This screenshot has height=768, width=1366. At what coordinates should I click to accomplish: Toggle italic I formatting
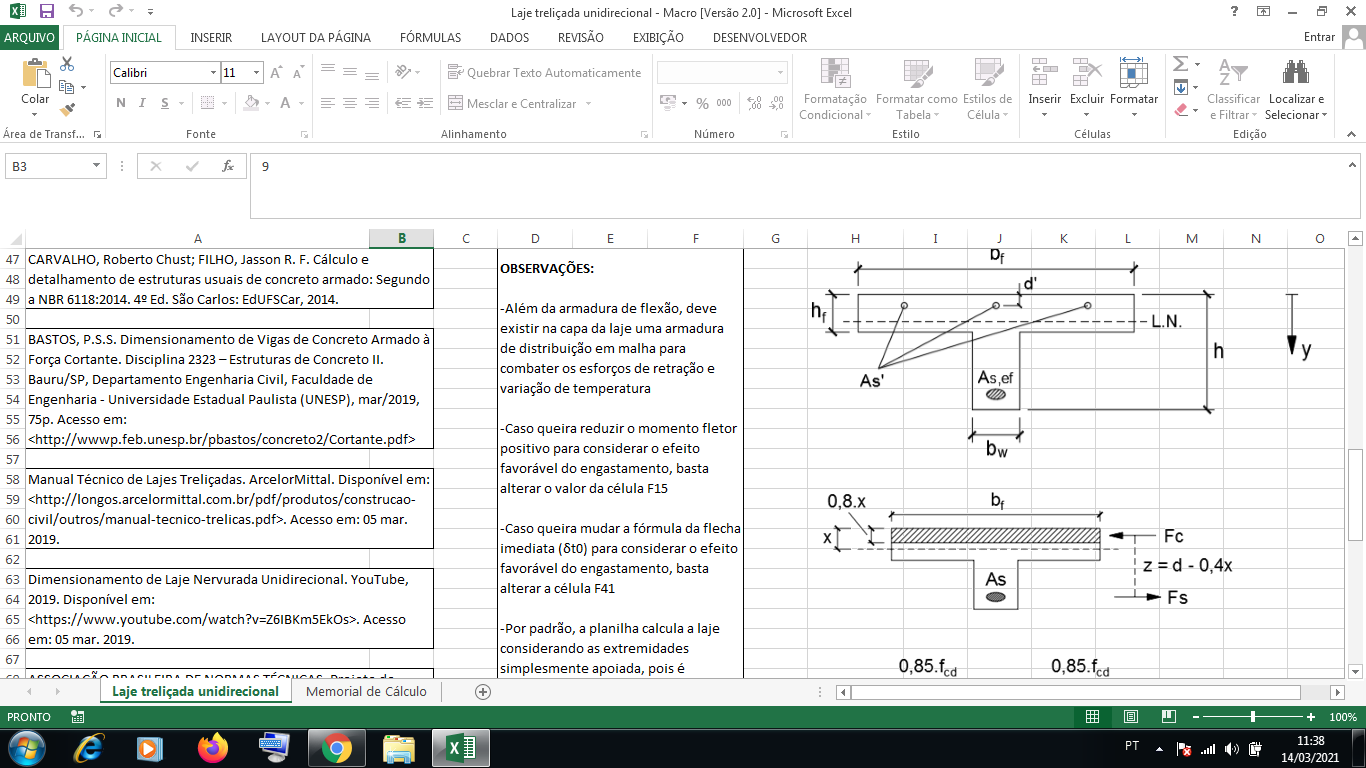coord(143,103)
